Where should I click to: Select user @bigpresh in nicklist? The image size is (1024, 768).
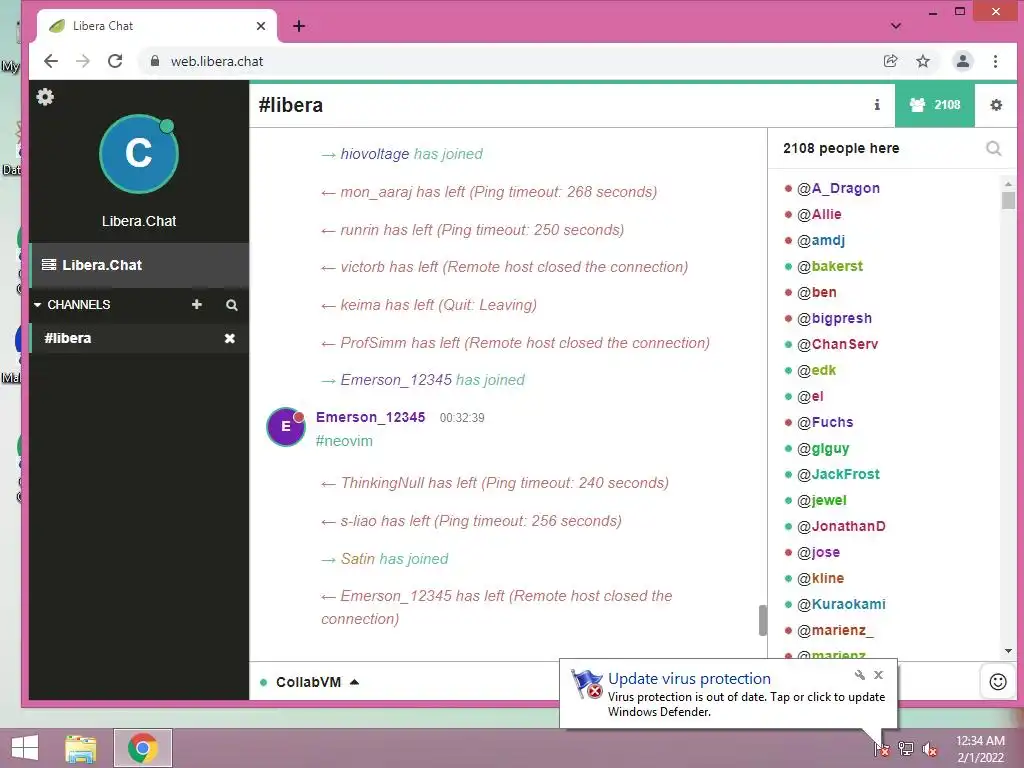pyautogui.click(x=835, y=318)
